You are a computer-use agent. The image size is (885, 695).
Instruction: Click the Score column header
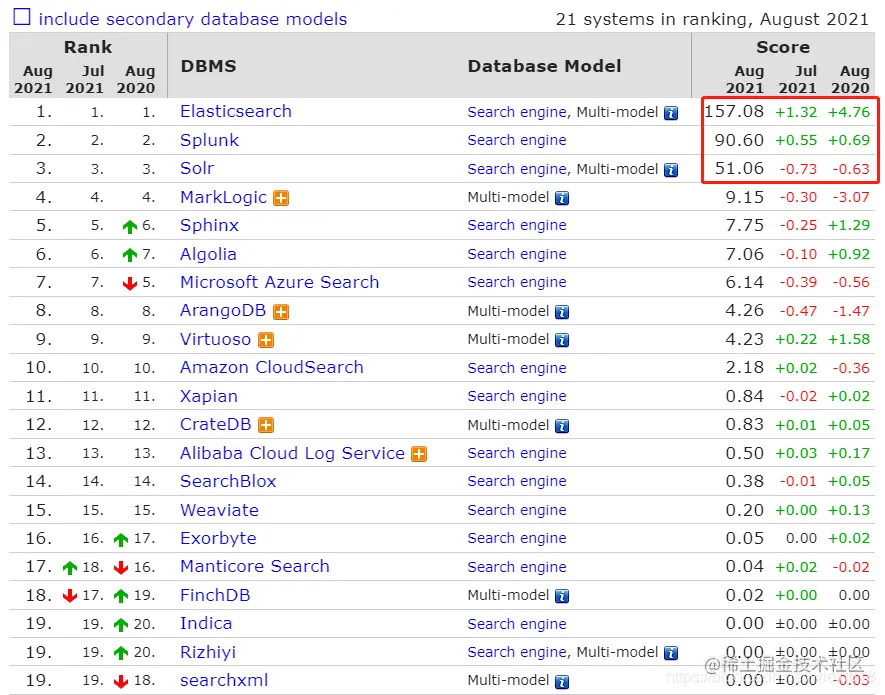point(783,47)
